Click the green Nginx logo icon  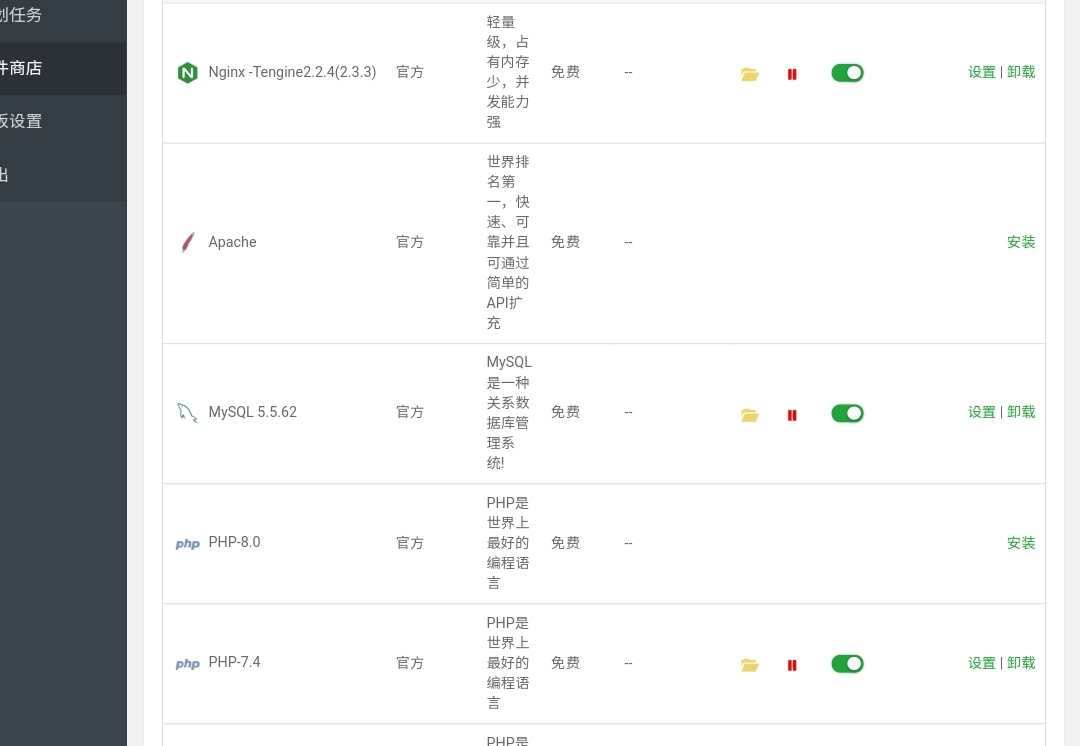(187, 73)
